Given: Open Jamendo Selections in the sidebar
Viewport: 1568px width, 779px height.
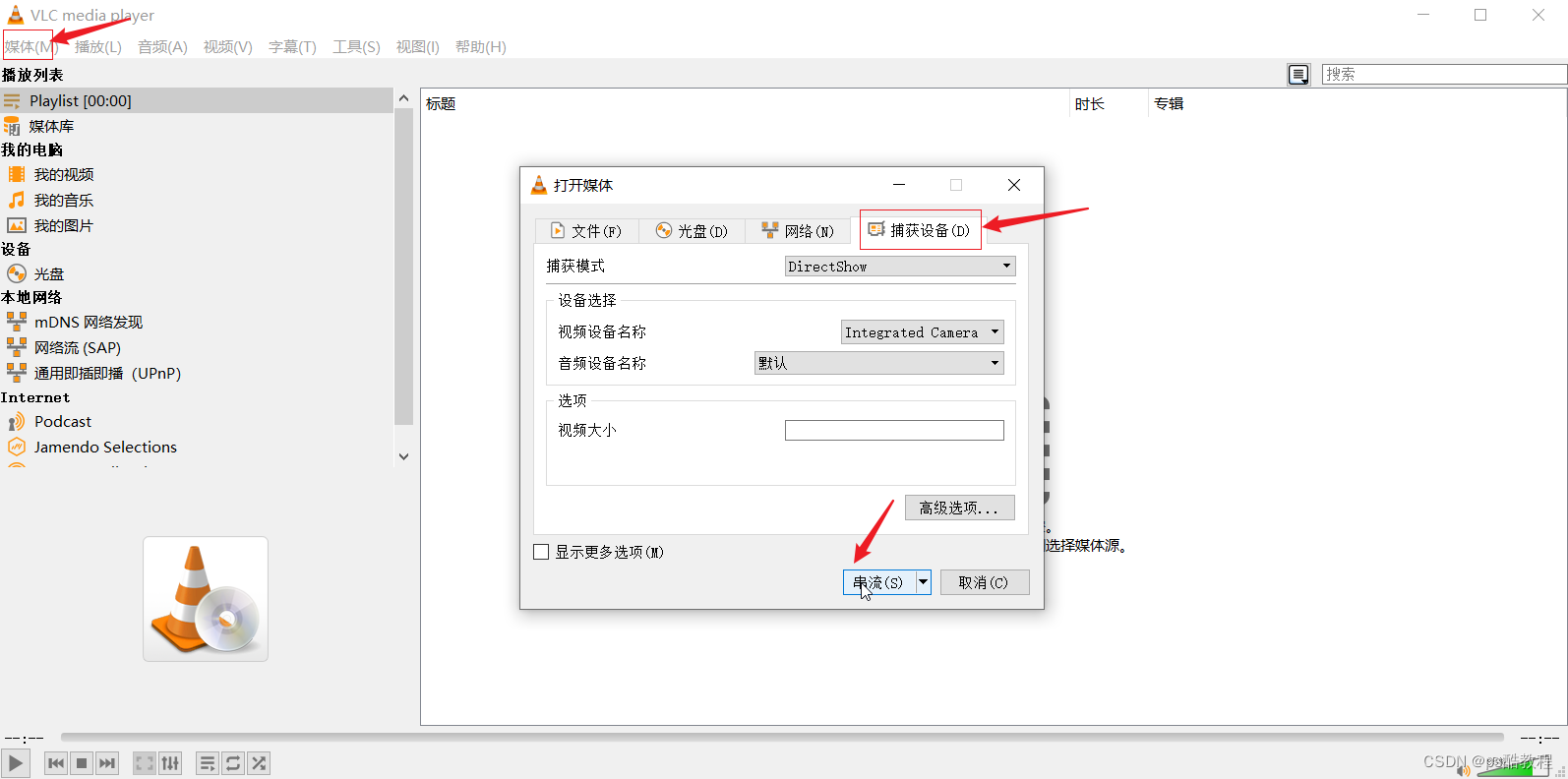Looking at the screenshot, I should pos(105,447).
